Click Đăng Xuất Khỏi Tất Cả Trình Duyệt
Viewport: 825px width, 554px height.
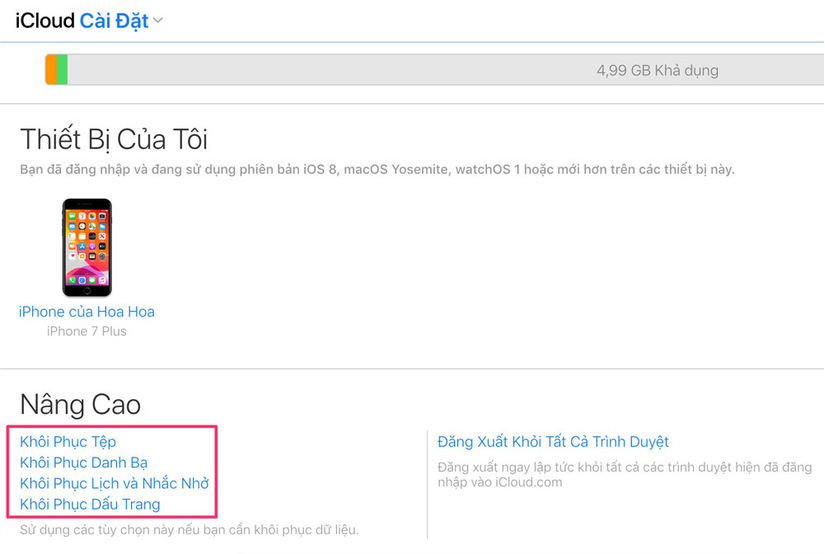coord(553,442)
